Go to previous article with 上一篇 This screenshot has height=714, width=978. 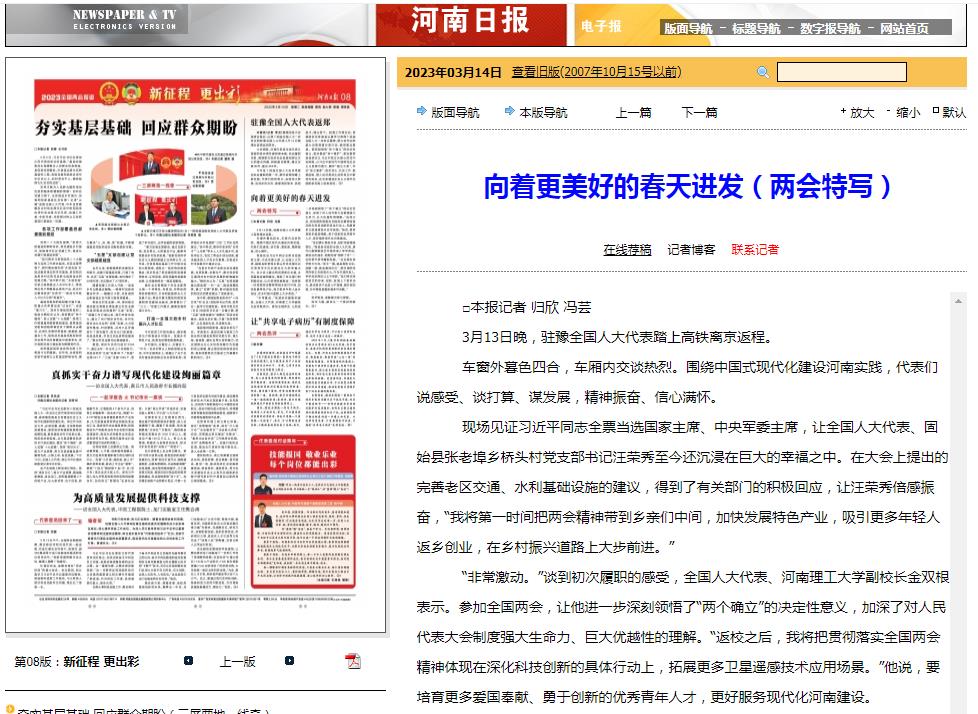coord(634,113)
